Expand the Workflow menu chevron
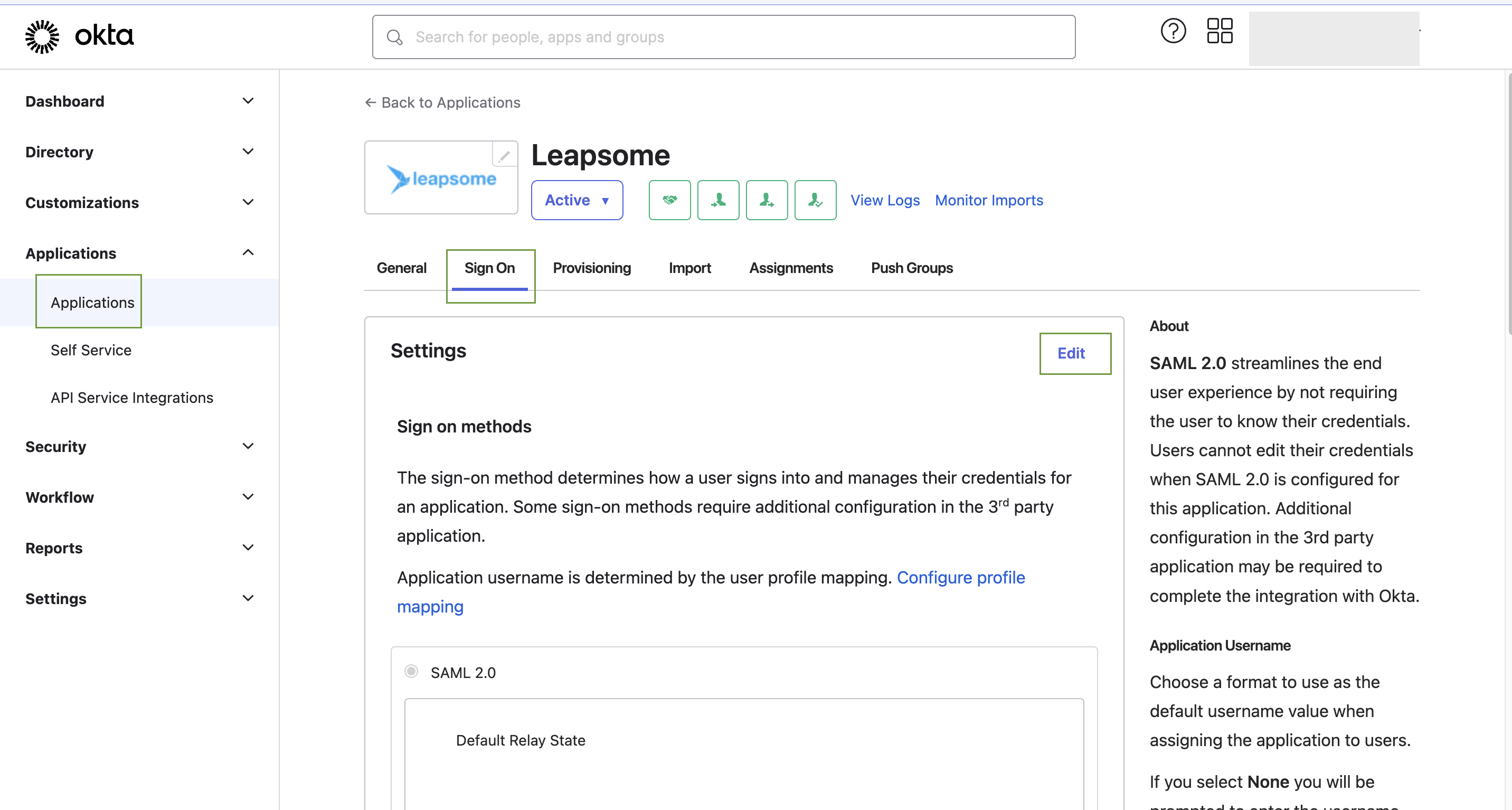This screenshot has height=810, width=1512. click(x=248, y=496)
